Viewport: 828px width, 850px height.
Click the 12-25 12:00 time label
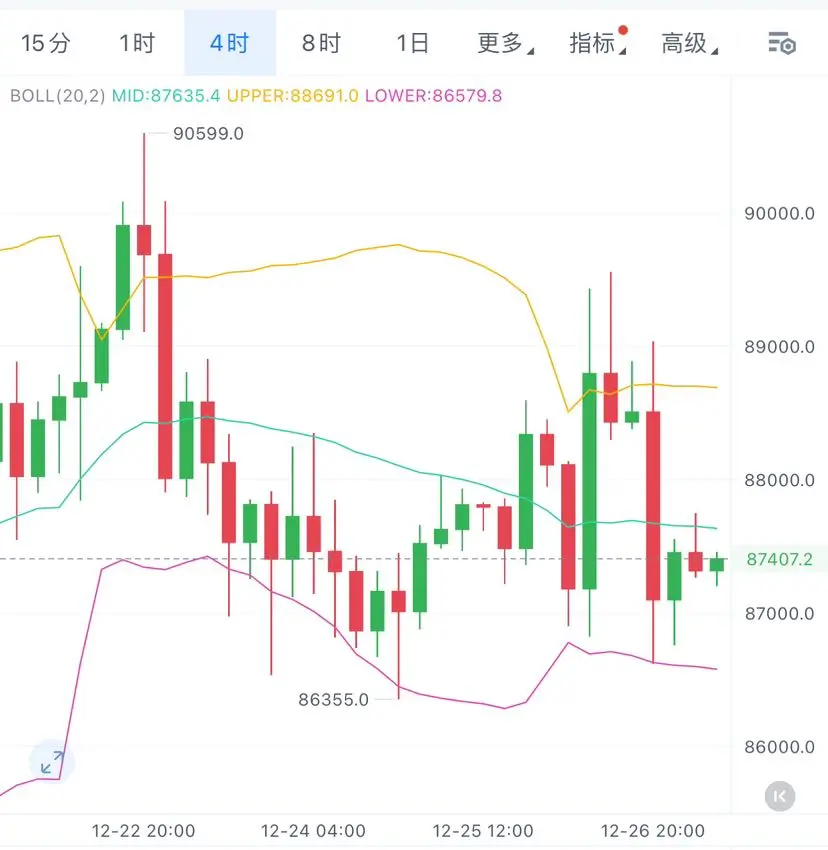(x=483, y=830)
